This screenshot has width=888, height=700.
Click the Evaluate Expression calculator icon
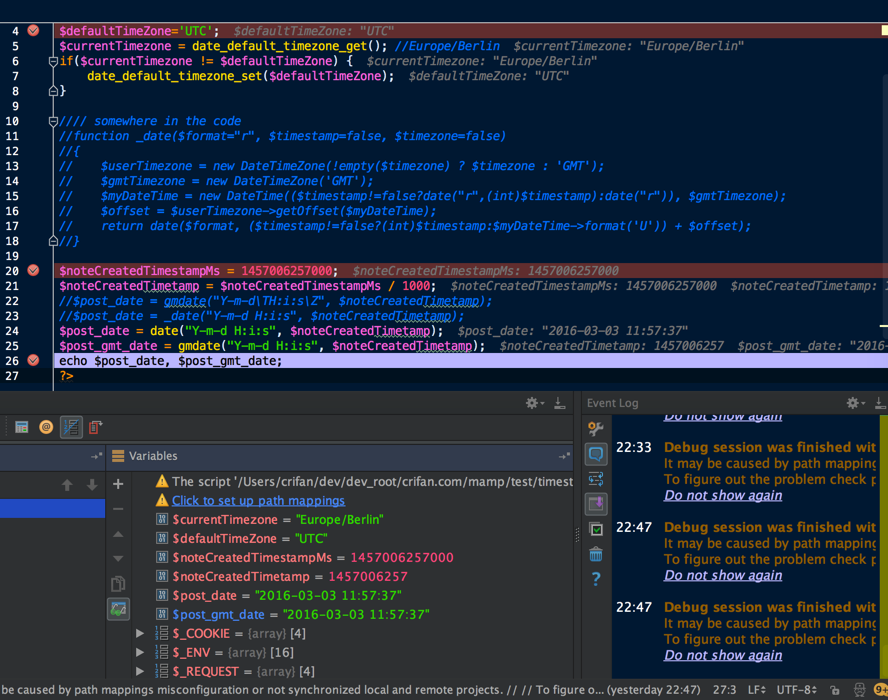pos(21,427)
